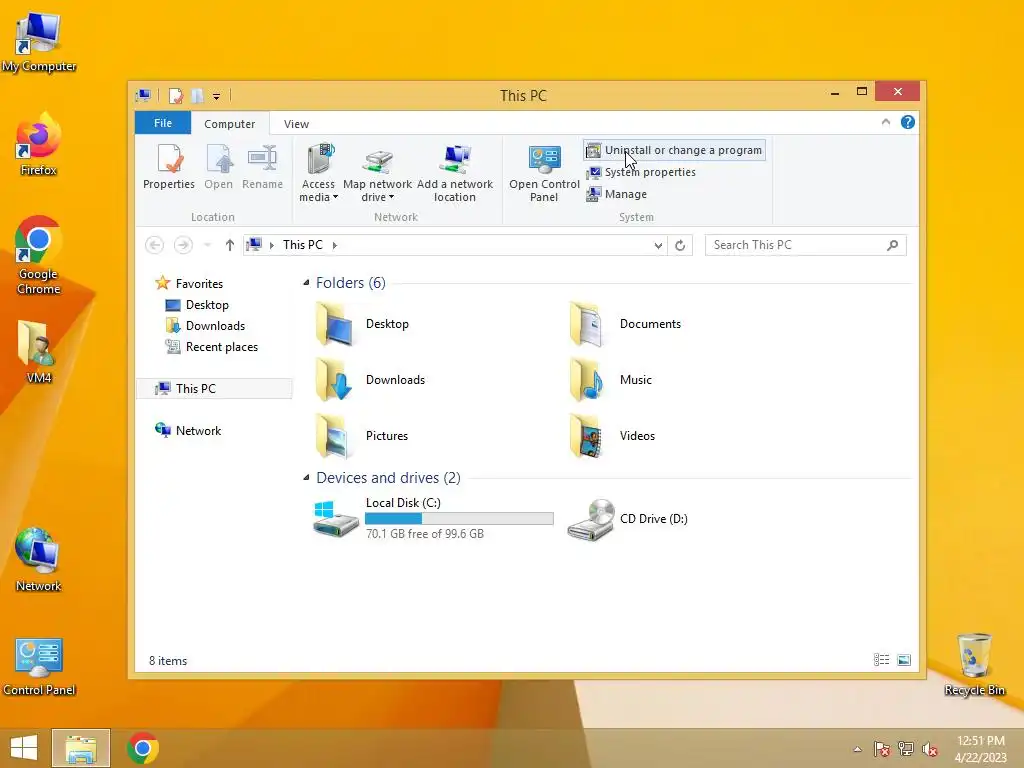Select Favorites in the navigation pane
This screenshot has height=768, width=1024.
click(189, 283)
